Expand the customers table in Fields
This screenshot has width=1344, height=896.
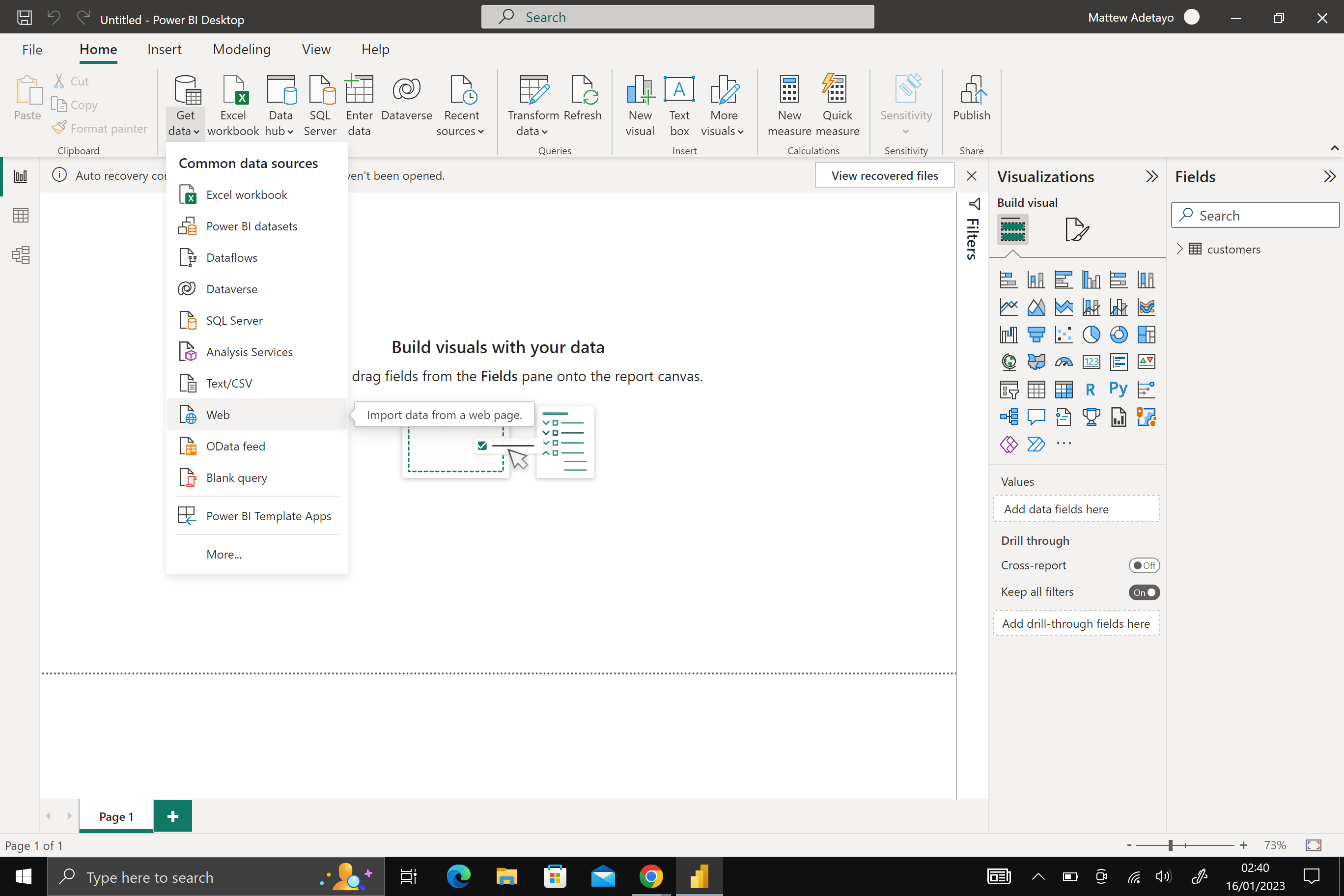click(1179, 249)
